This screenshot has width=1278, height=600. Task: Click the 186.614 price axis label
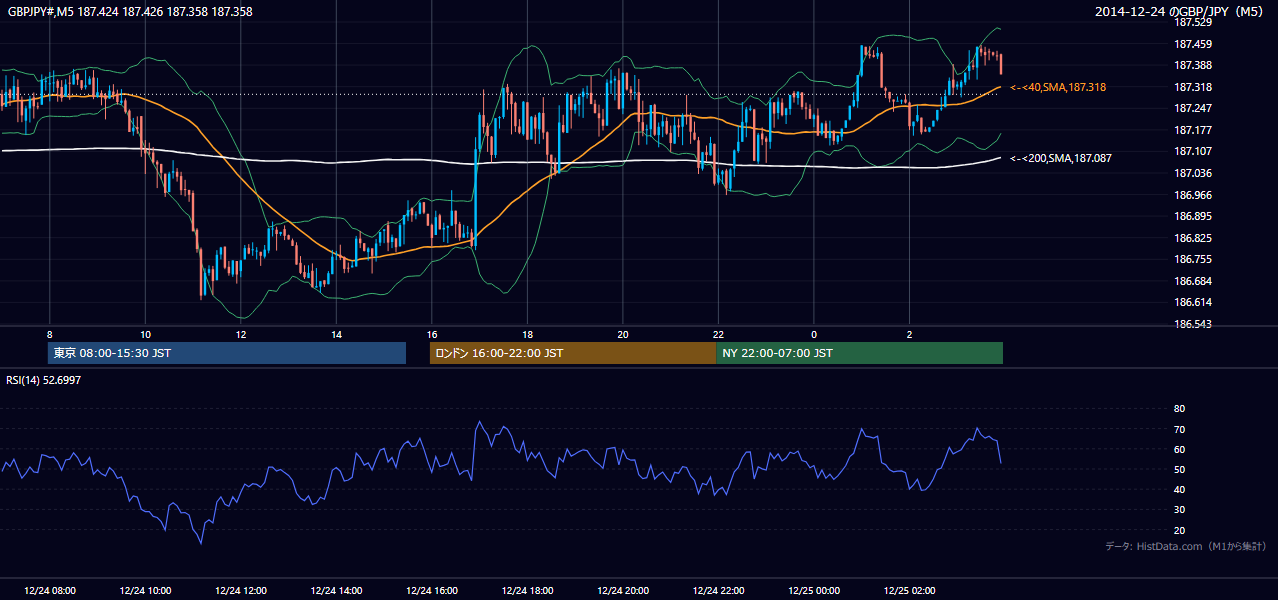1192,302
